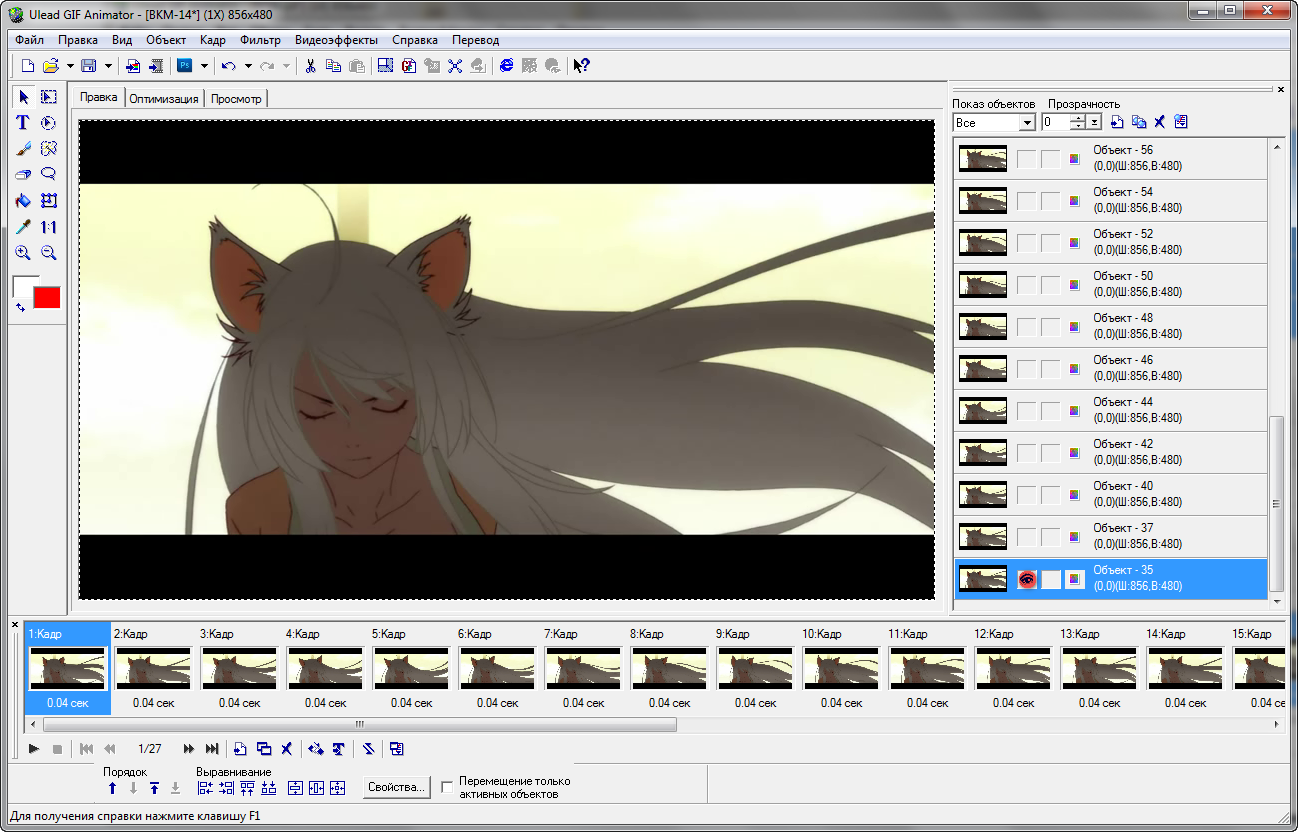The width and height of the screenshot is (1298, 832).
Task: Expand the Photoshop editor dropdown arrow
Action: click(204, 66)
